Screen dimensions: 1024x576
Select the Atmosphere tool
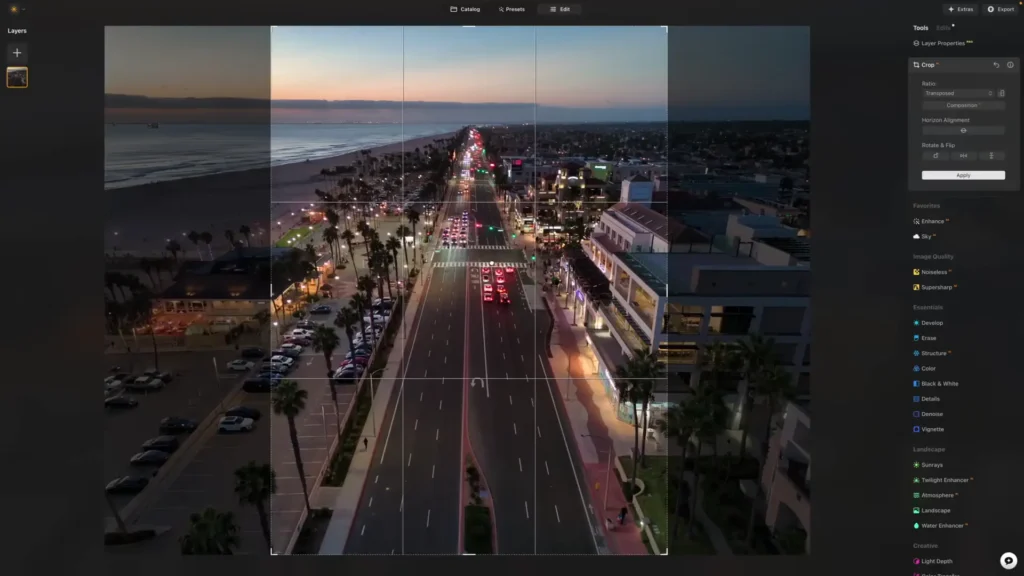click(938, 495)
